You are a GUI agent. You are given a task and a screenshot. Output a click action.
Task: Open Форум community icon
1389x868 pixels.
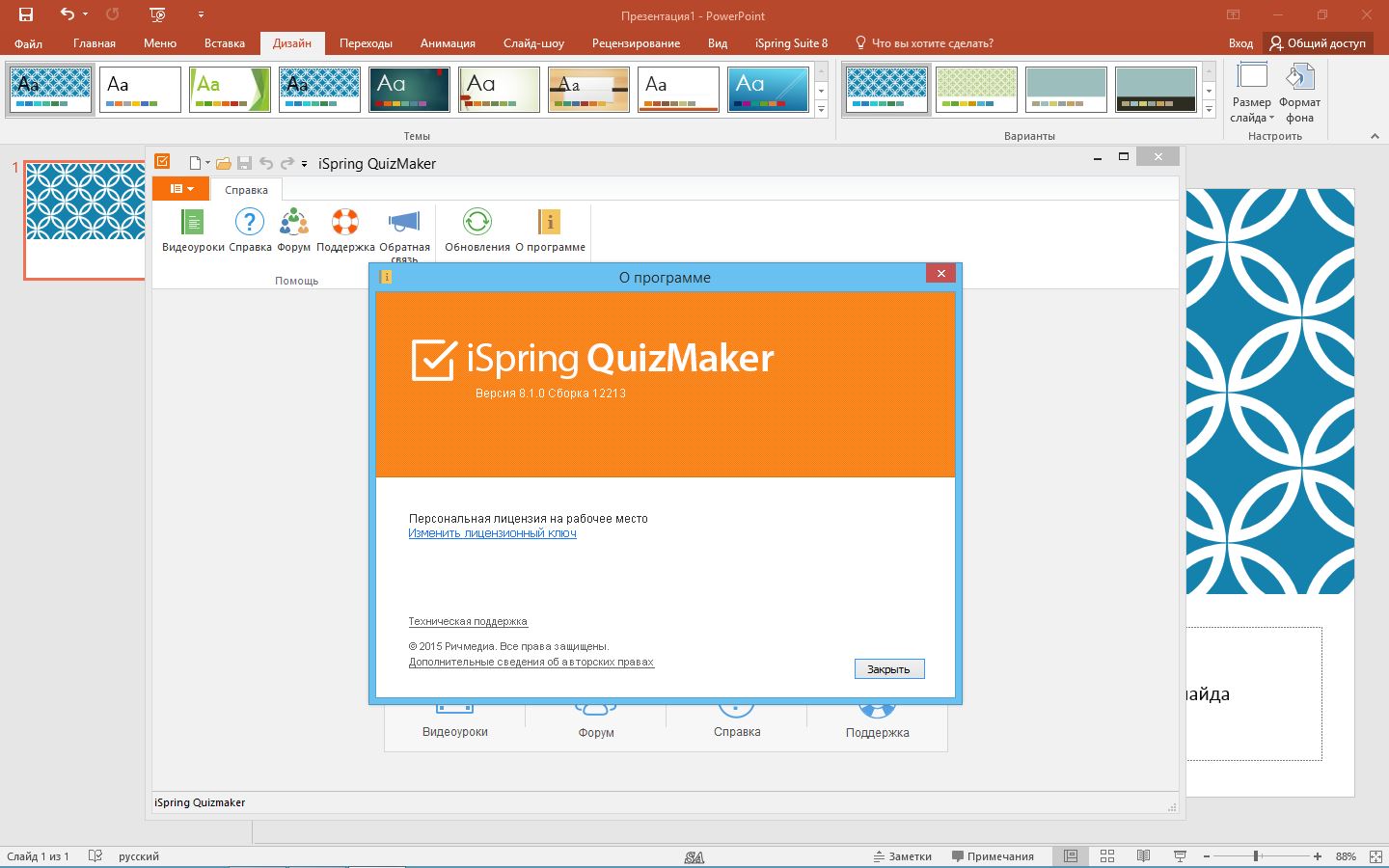[x=294, y=231]
